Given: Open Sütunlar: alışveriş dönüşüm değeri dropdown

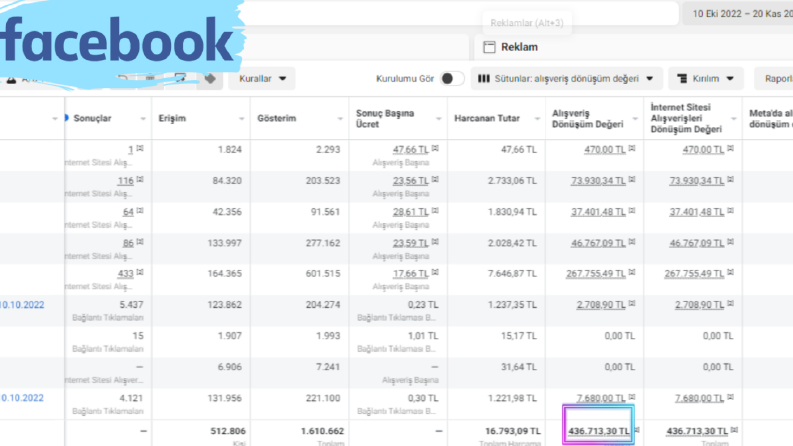Looking at the screenshot, I should pyautogui.click(x=566, y=78).
